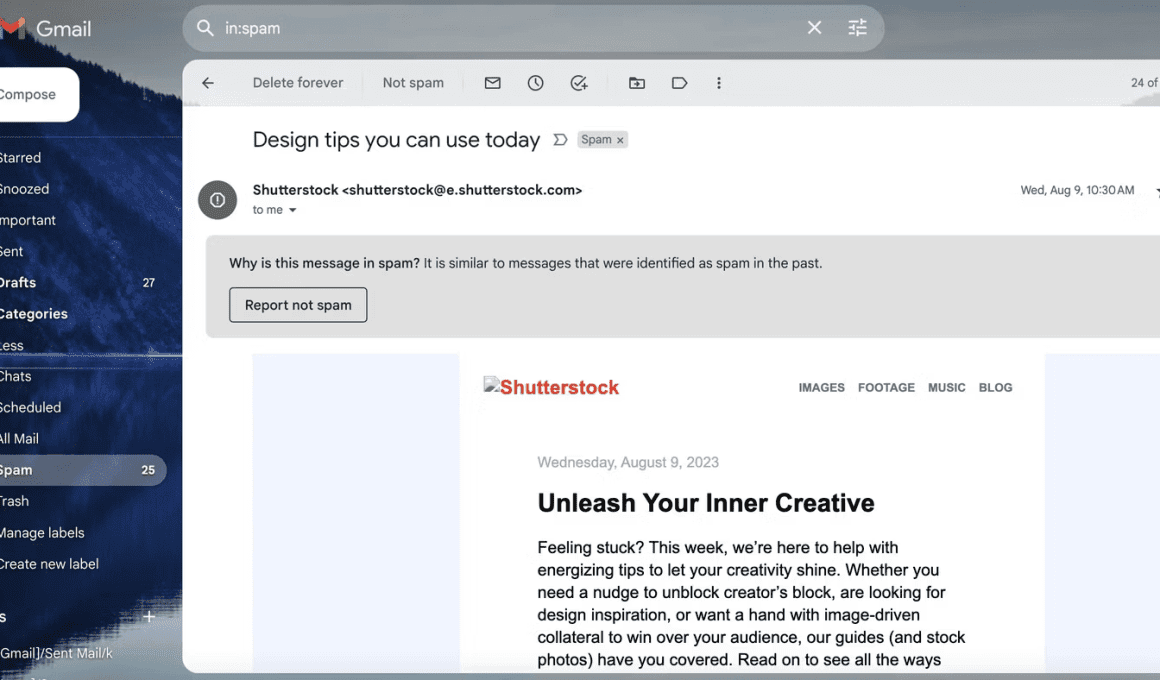The width and height of the screenshot is (1160, 680).
Task: Expand the 'to me' details arrow
Action: point(292,210)
